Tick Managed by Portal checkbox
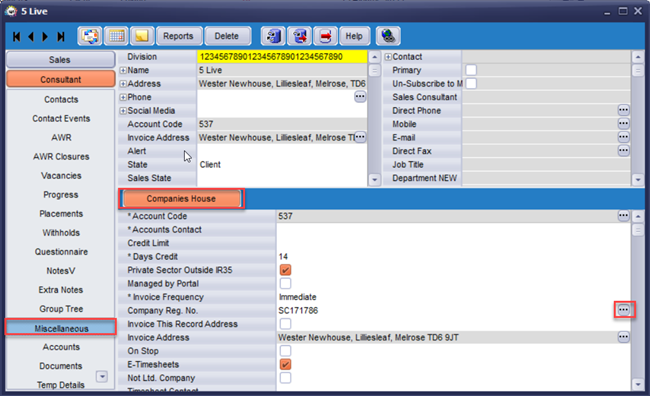This screenshot has height=396, width=650. tap(285, 283)
